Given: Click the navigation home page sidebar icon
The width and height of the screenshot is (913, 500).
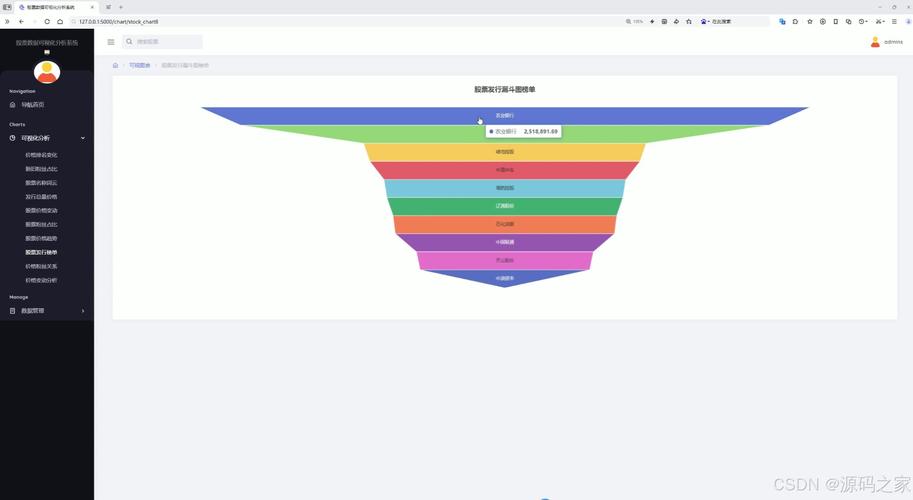Looking at the screenshot, I should pyautogui.click(x=13, y=105).
